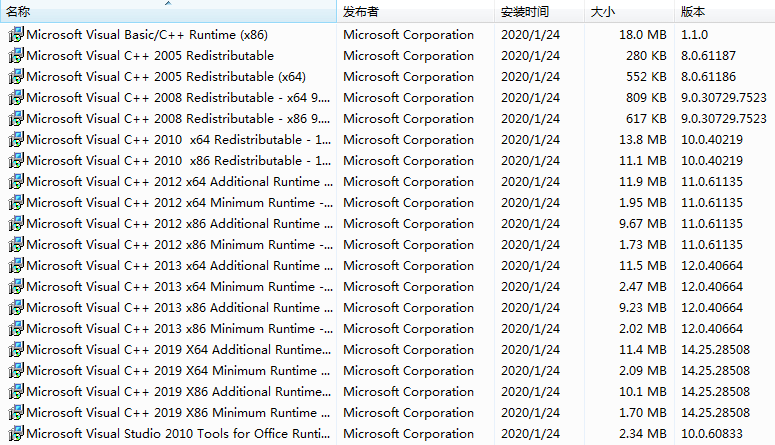Screen dimensions: 775x445
Task: Click the sort arrow above 名称 column
Action: pos(168,4)
